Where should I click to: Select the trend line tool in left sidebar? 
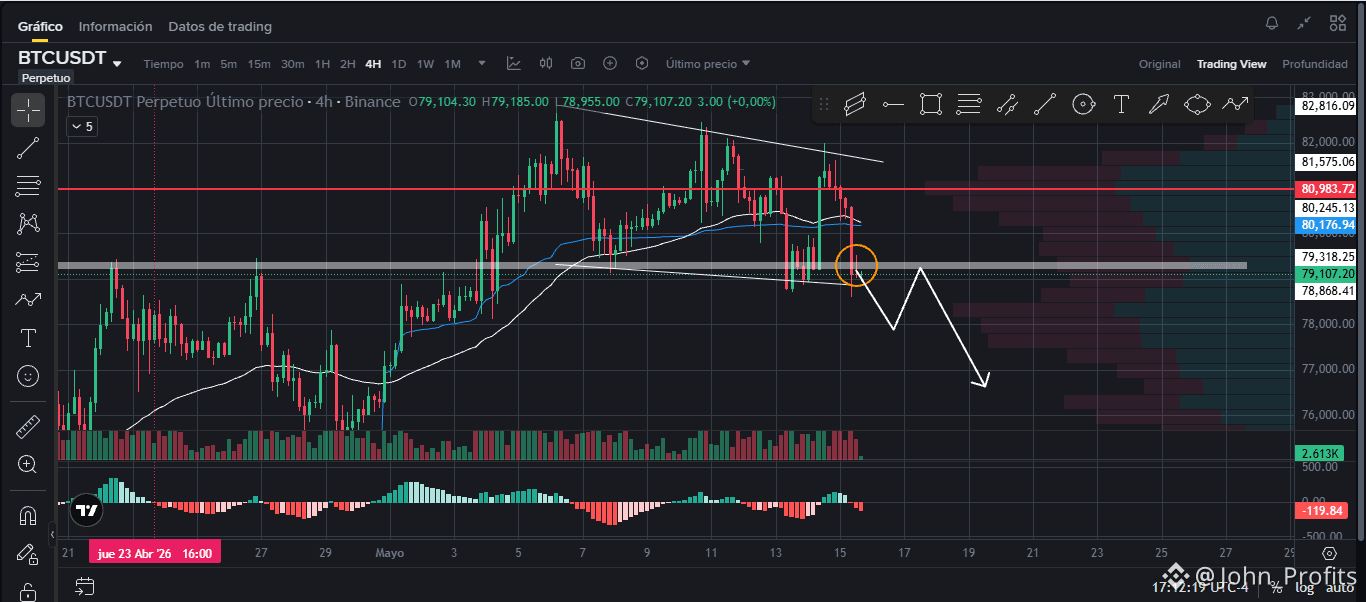[x=28, y=148]
